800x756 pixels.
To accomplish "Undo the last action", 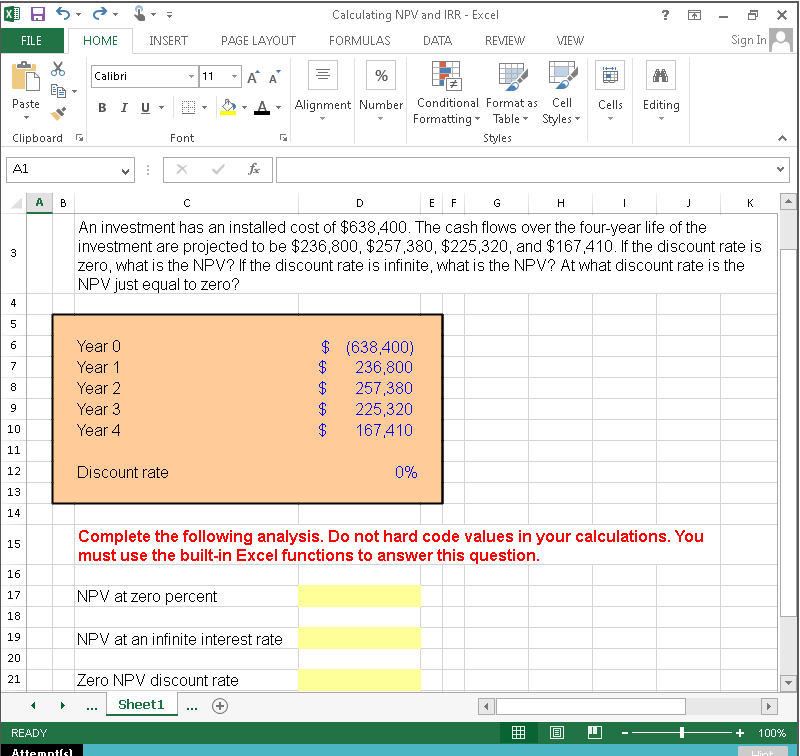I will click(x=63, y=14).
